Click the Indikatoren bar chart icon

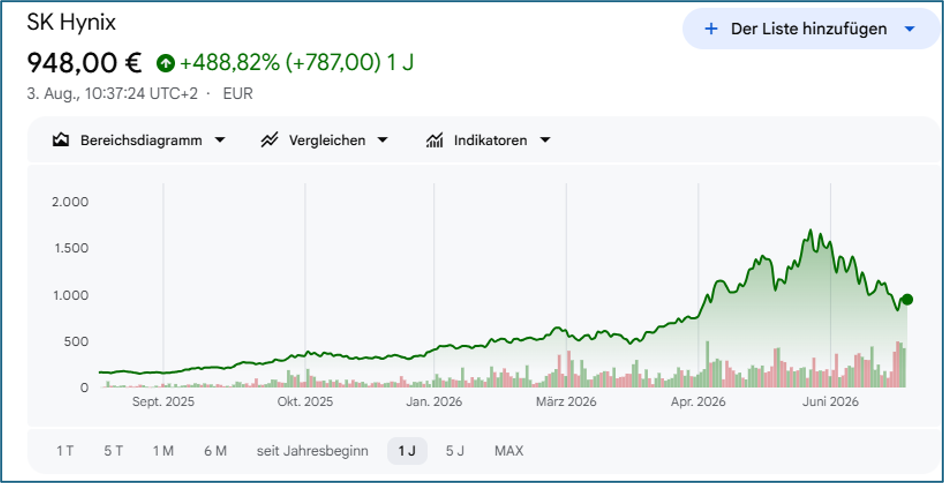click(x=434, y=140)
